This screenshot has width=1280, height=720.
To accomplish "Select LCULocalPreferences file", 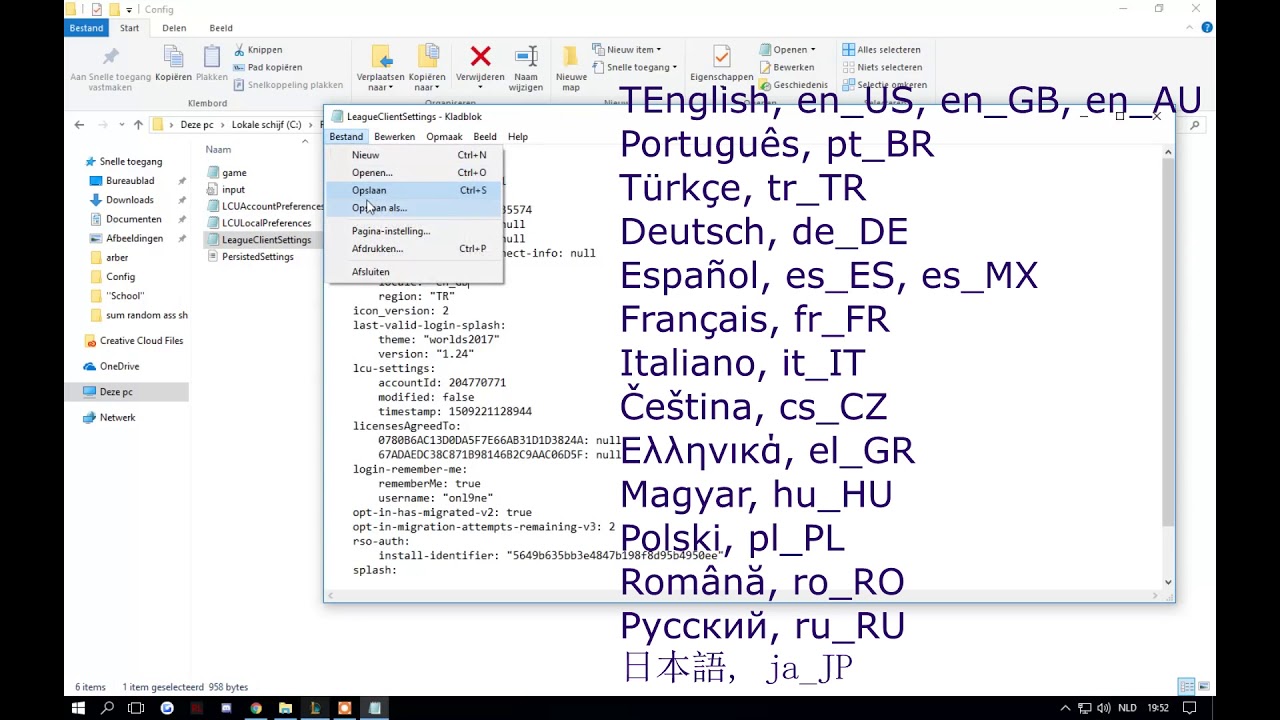I will click(265, 223).
